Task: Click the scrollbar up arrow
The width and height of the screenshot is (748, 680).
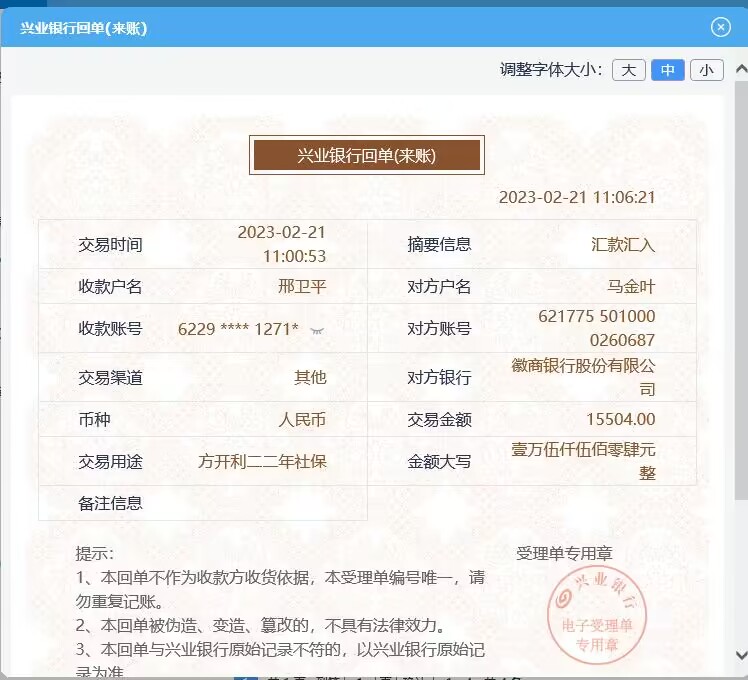Action: (x=740, y=70)
